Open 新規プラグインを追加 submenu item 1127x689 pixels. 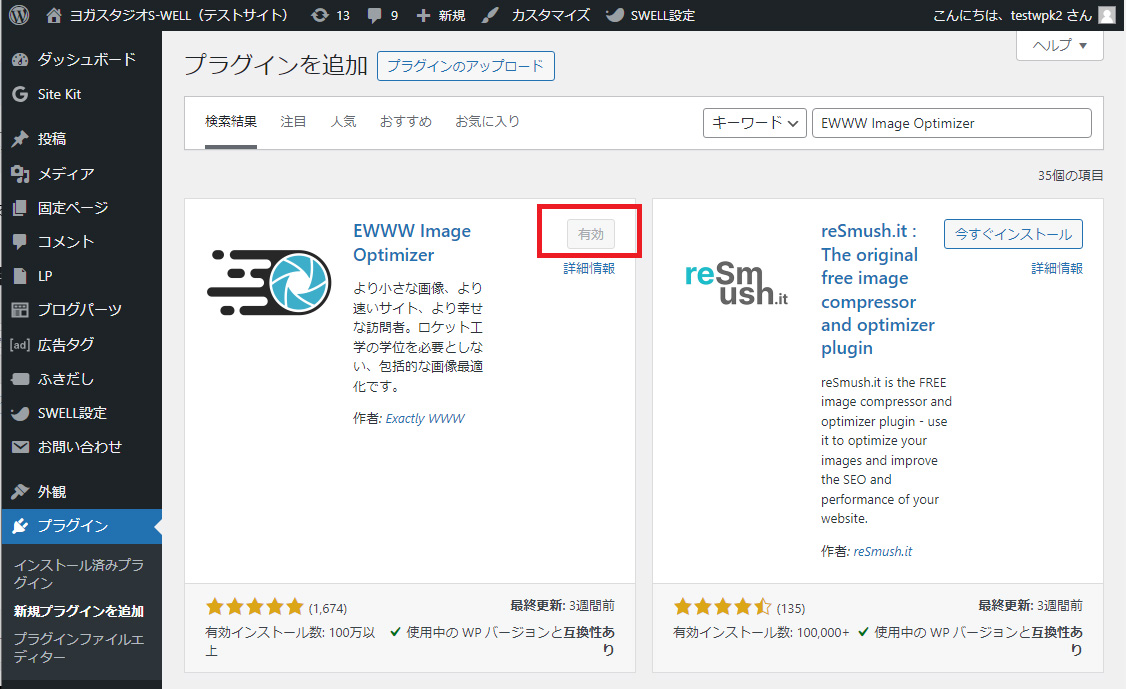point(79,611)
